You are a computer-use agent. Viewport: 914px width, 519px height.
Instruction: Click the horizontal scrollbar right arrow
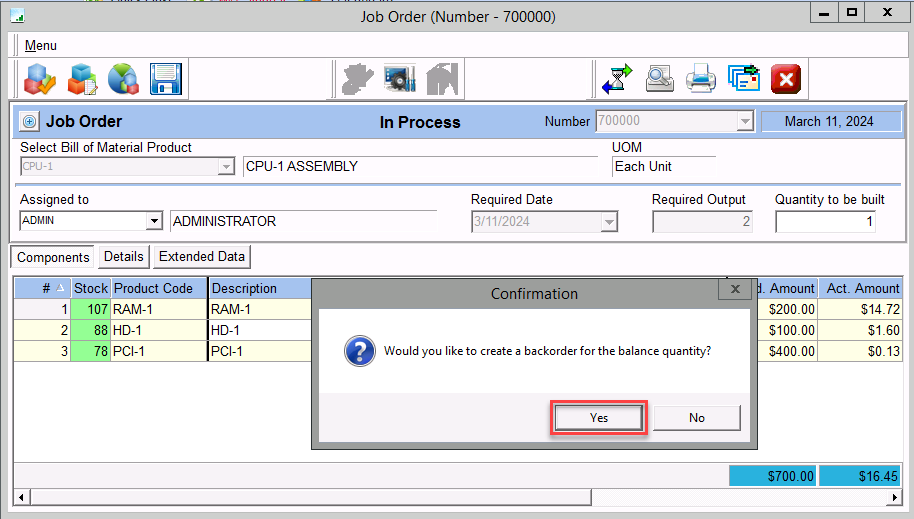[x=894, y=497]
